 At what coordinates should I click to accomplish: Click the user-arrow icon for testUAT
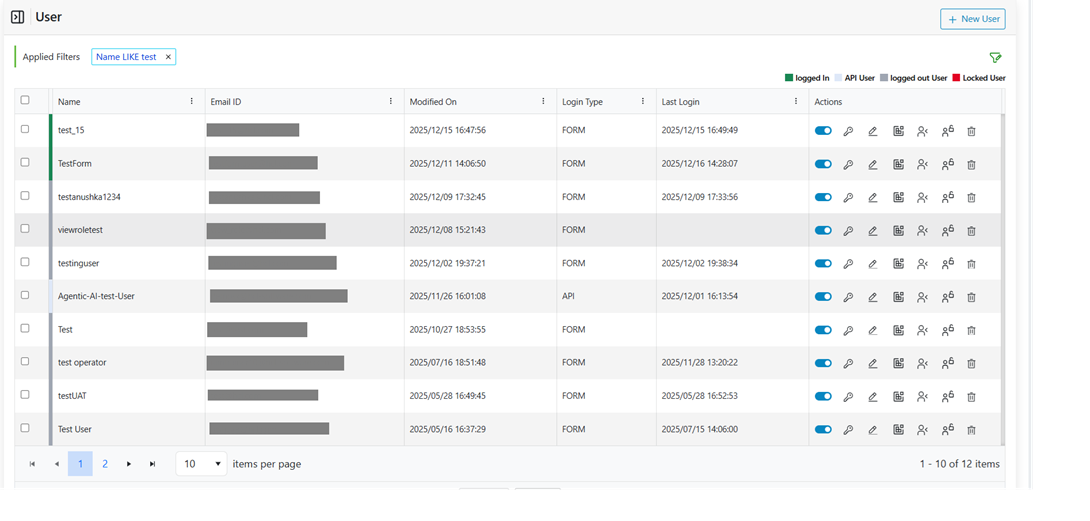click(922, 396)
